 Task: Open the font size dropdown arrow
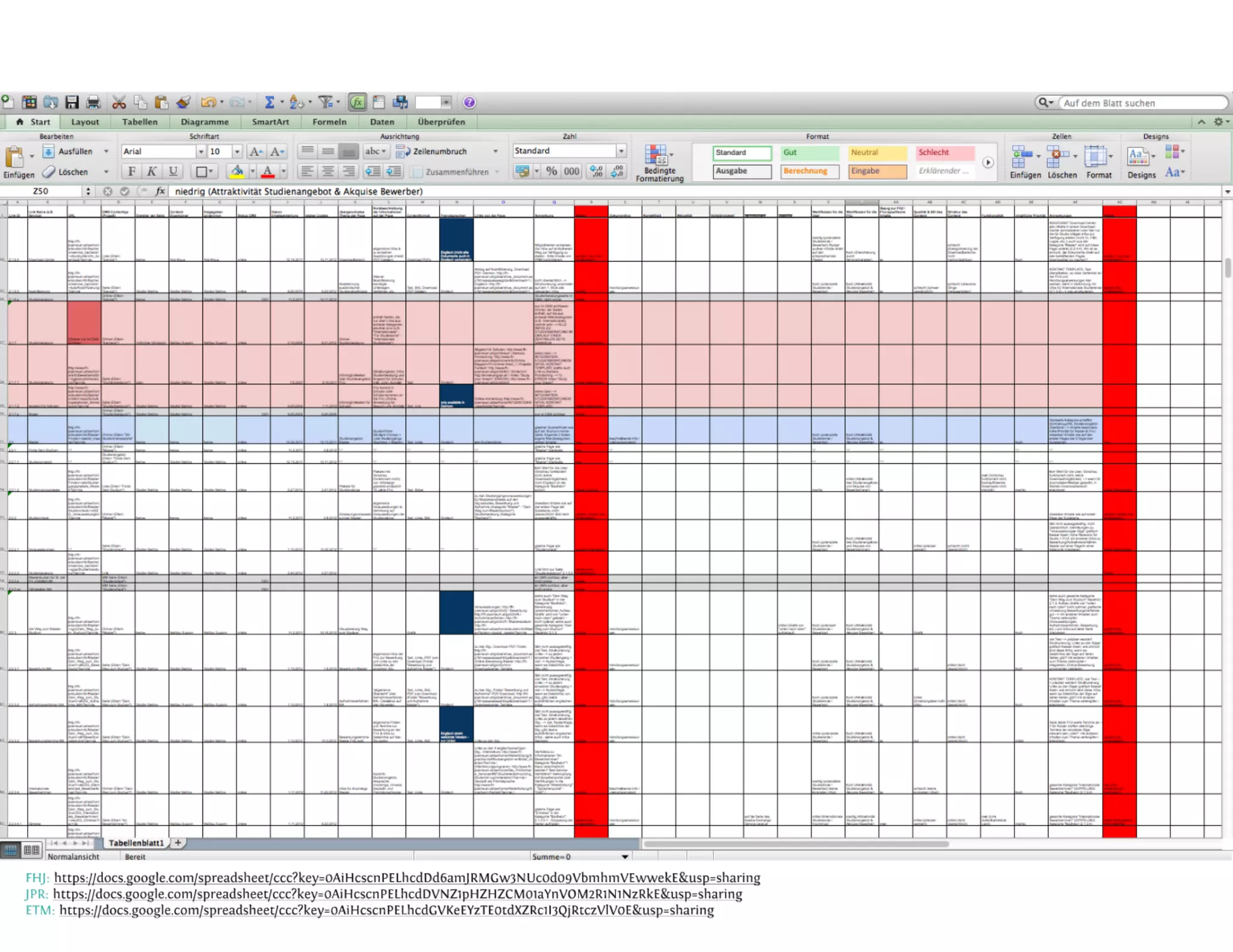click(237, 152)
